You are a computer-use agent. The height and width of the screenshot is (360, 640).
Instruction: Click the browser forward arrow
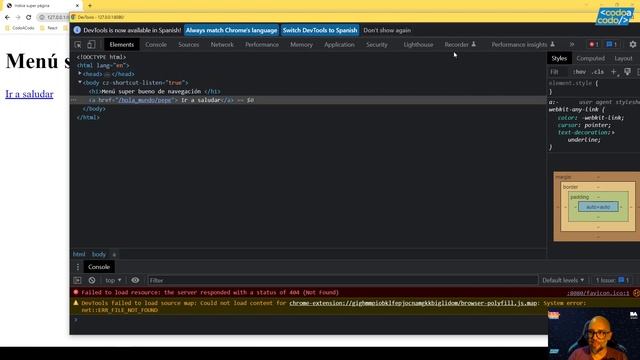pos(18,17)
